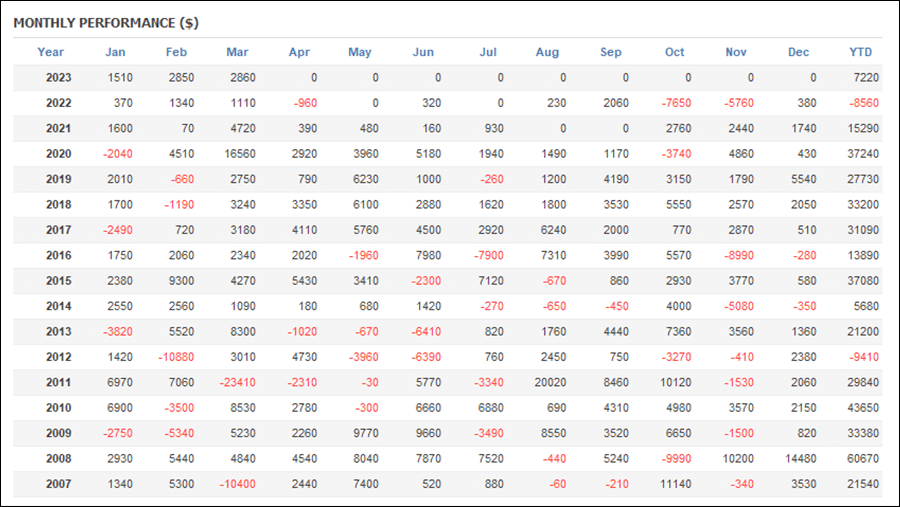Click the Dec column header
The image size is (900, 507).
[798, 52]
